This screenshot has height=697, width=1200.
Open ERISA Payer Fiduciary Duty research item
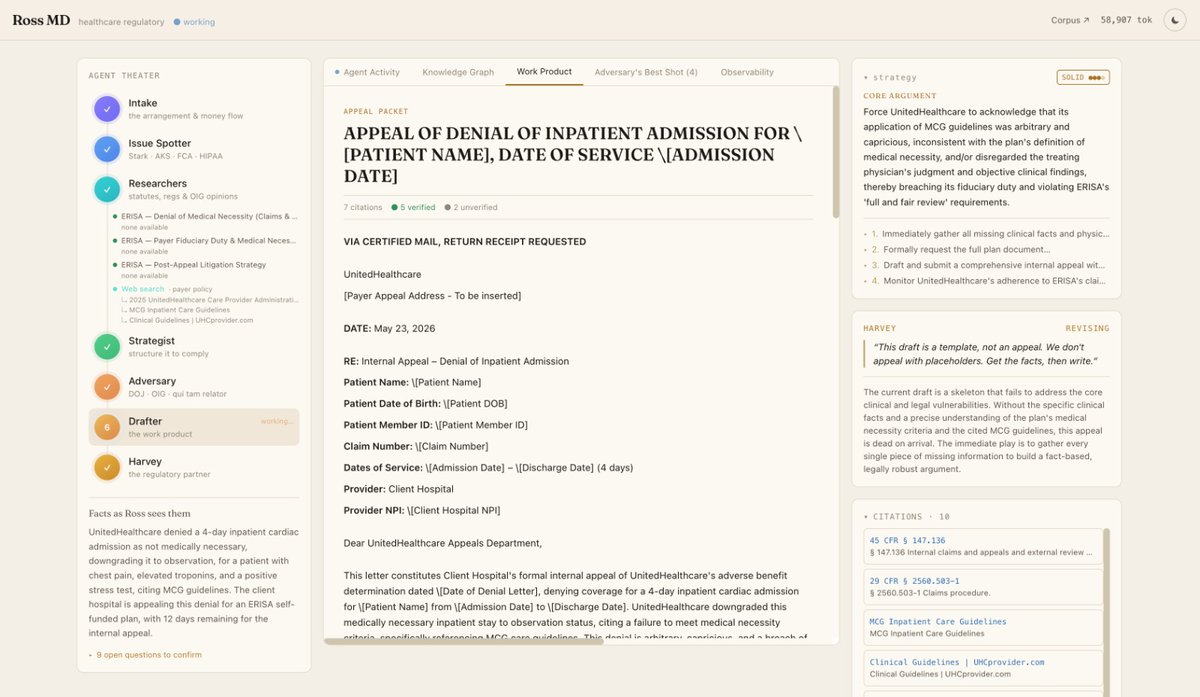(209, 240)
